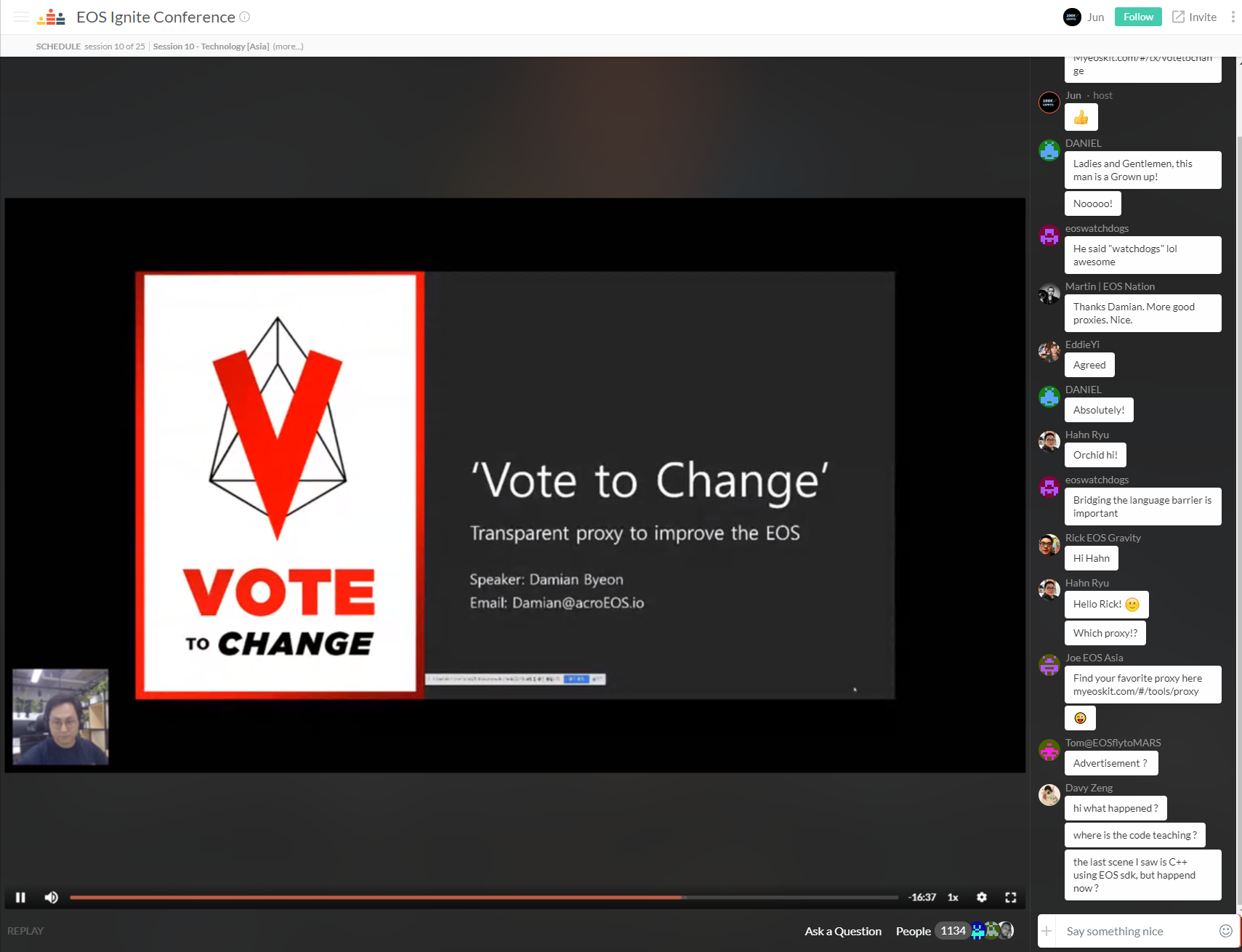The image size is (1242, 952).
Task: Click the Martin | EOS Nation username
Action: tap(1110, 286)
